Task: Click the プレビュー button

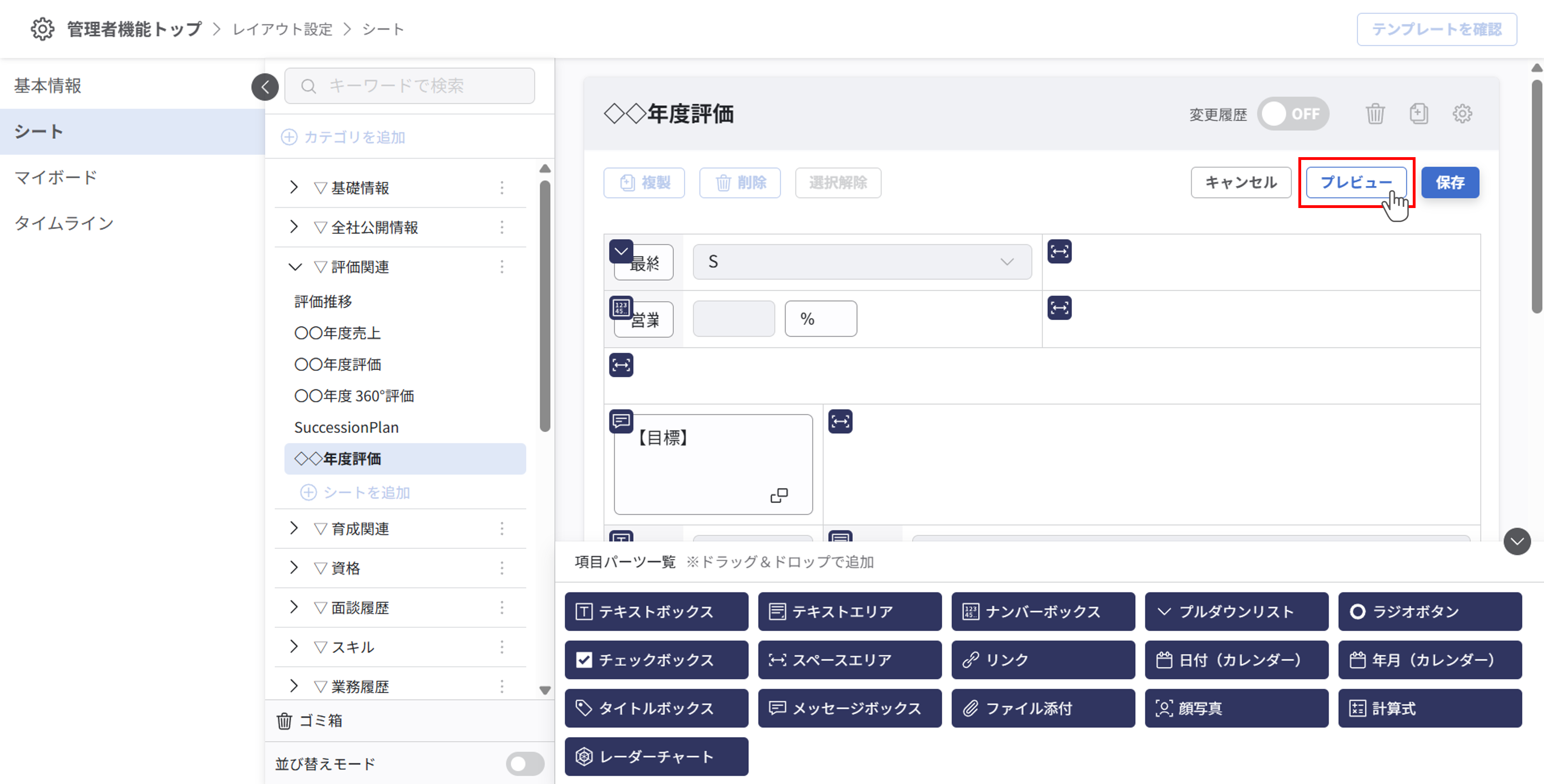Action: [x=1356, y=182]
